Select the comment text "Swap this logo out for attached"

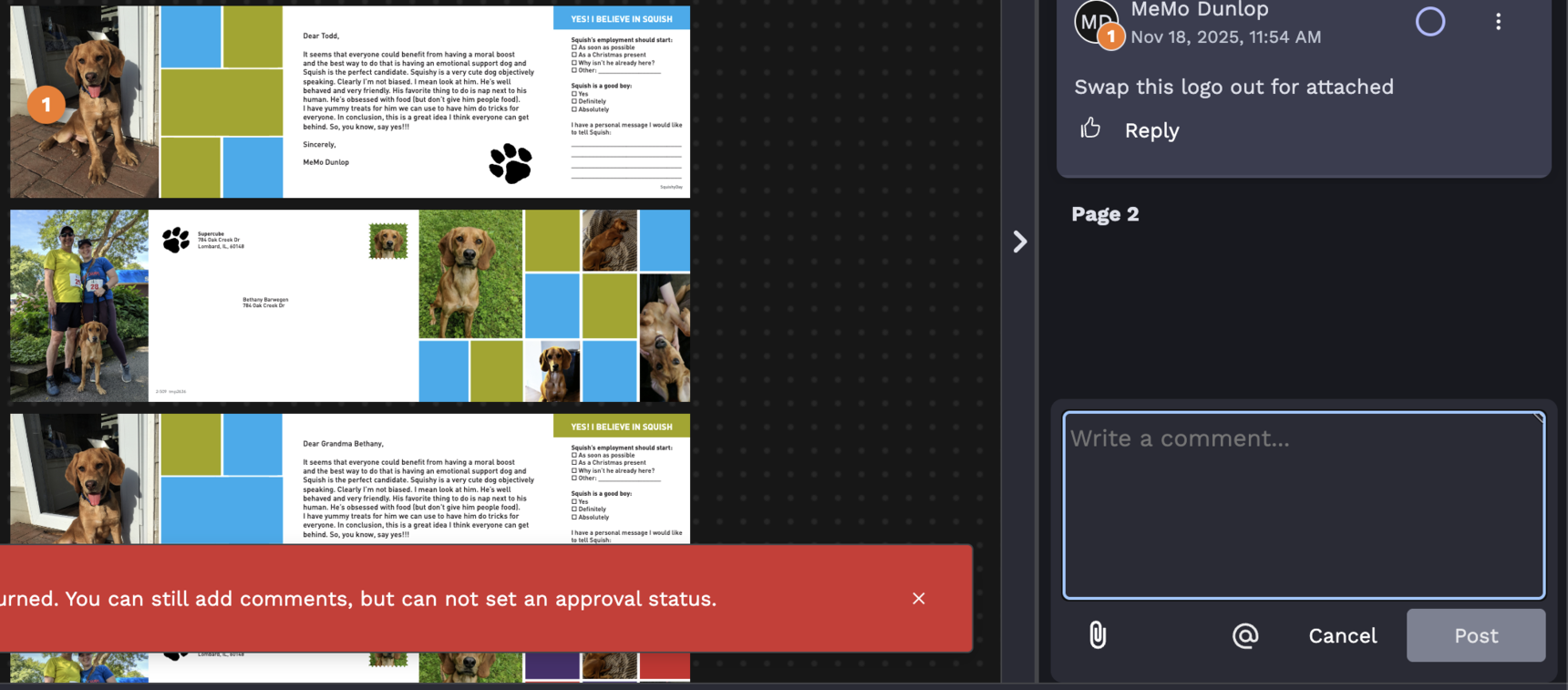[1233, 87]
